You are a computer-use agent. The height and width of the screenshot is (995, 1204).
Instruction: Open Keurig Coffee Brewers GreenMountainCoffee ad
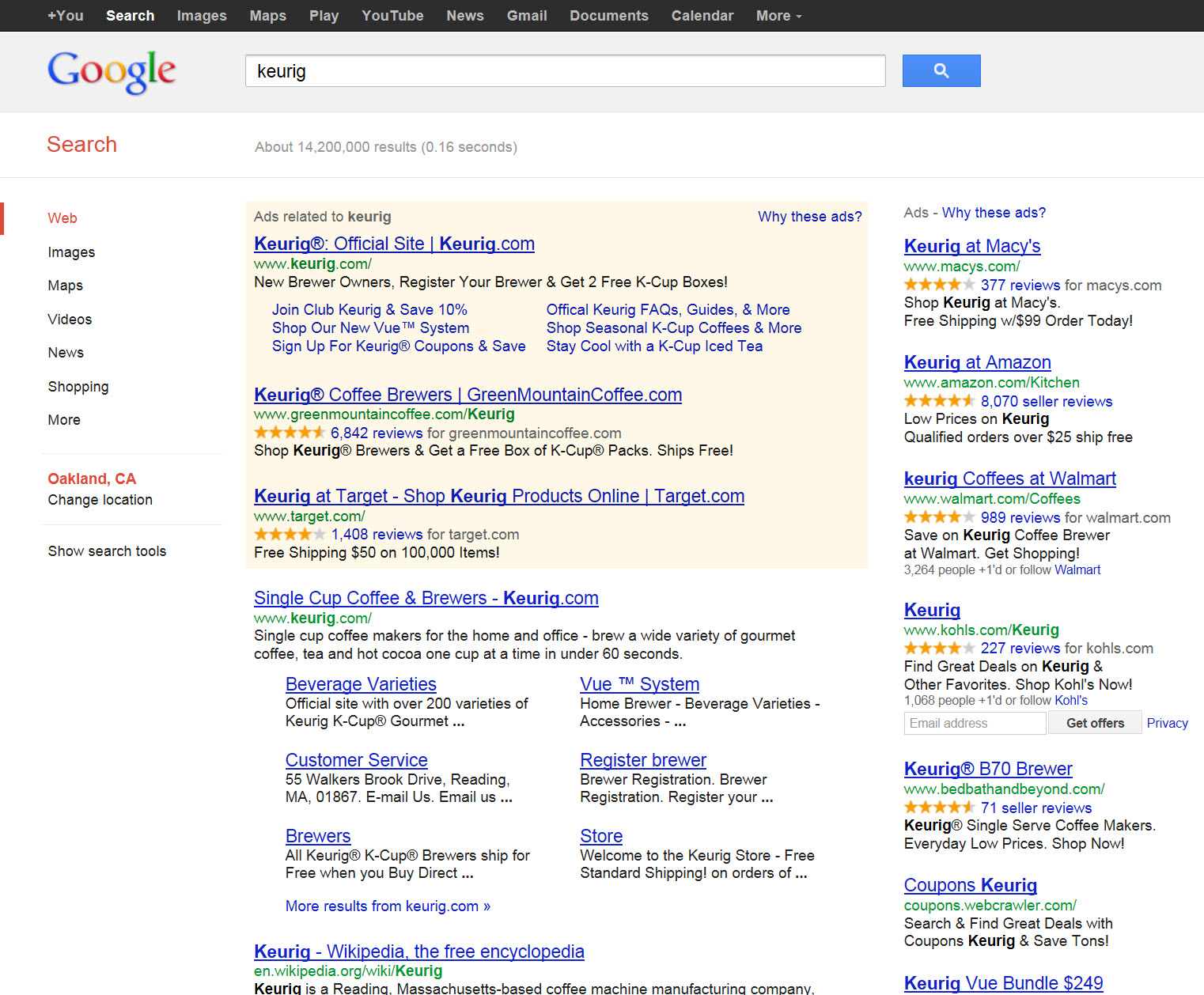468,395
